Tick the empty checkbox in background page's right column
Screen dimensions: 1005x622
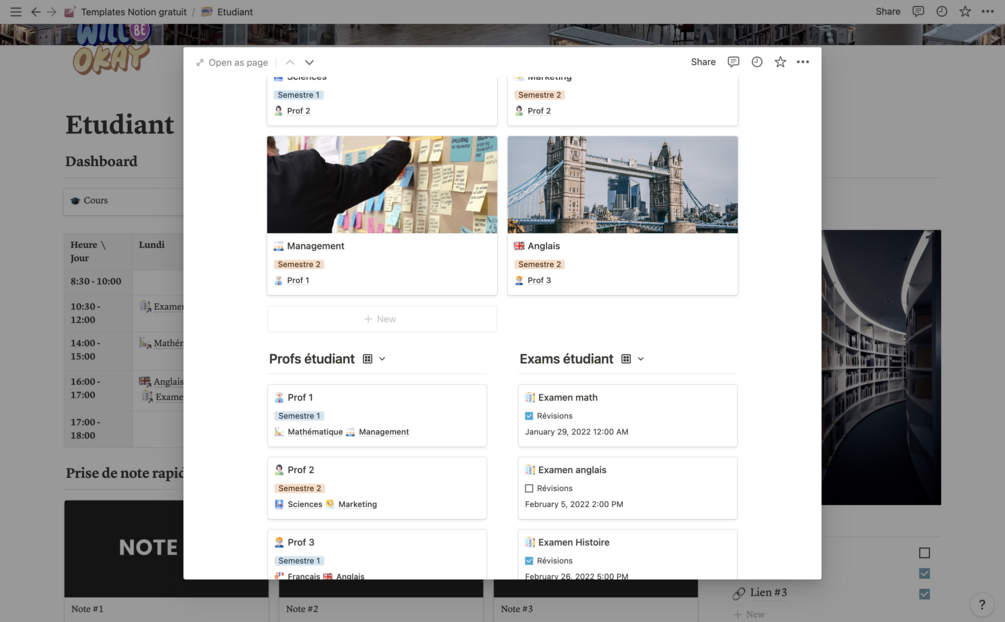(924, 553)
